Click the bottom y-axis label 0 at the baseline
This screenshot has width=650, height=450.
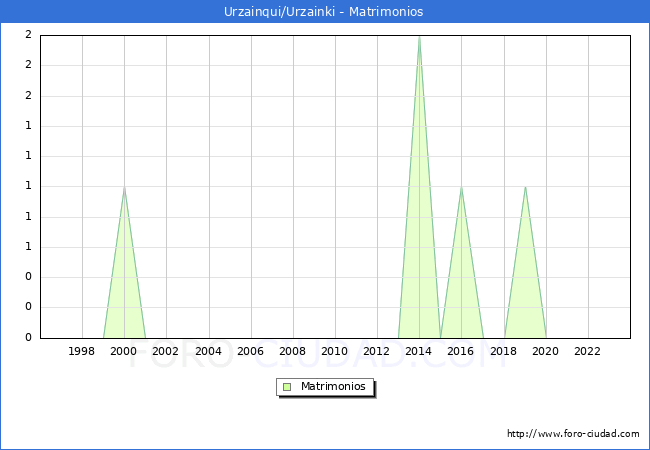28,338
